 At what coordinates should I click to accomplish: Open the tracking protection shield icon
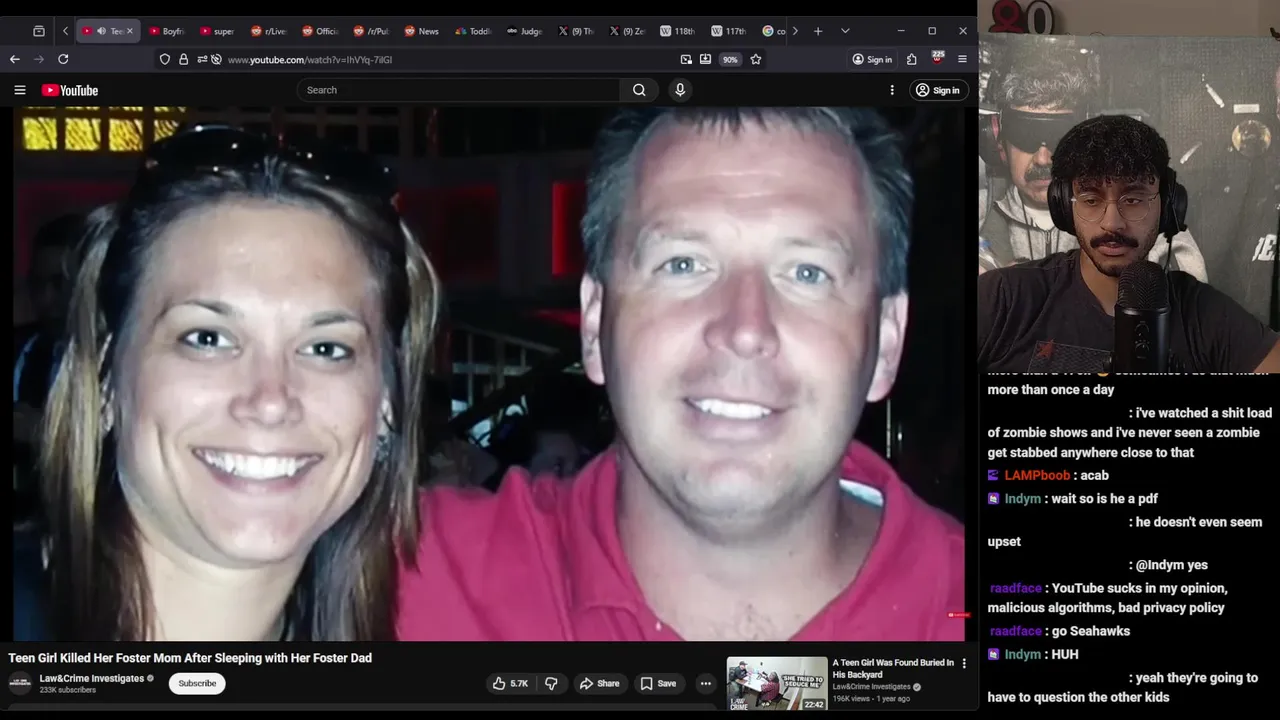(165, 59)
